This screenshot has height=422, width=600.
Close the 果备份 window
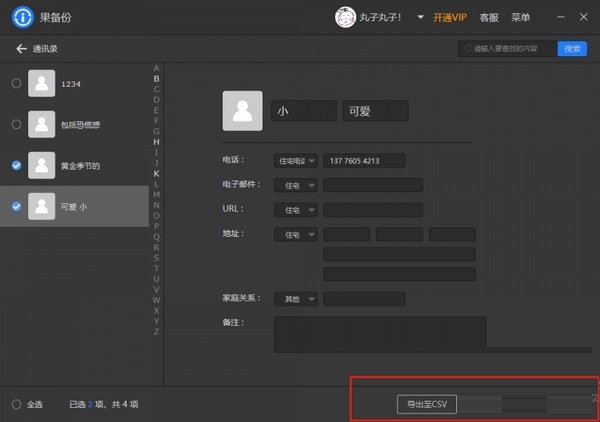pos(584,17)
